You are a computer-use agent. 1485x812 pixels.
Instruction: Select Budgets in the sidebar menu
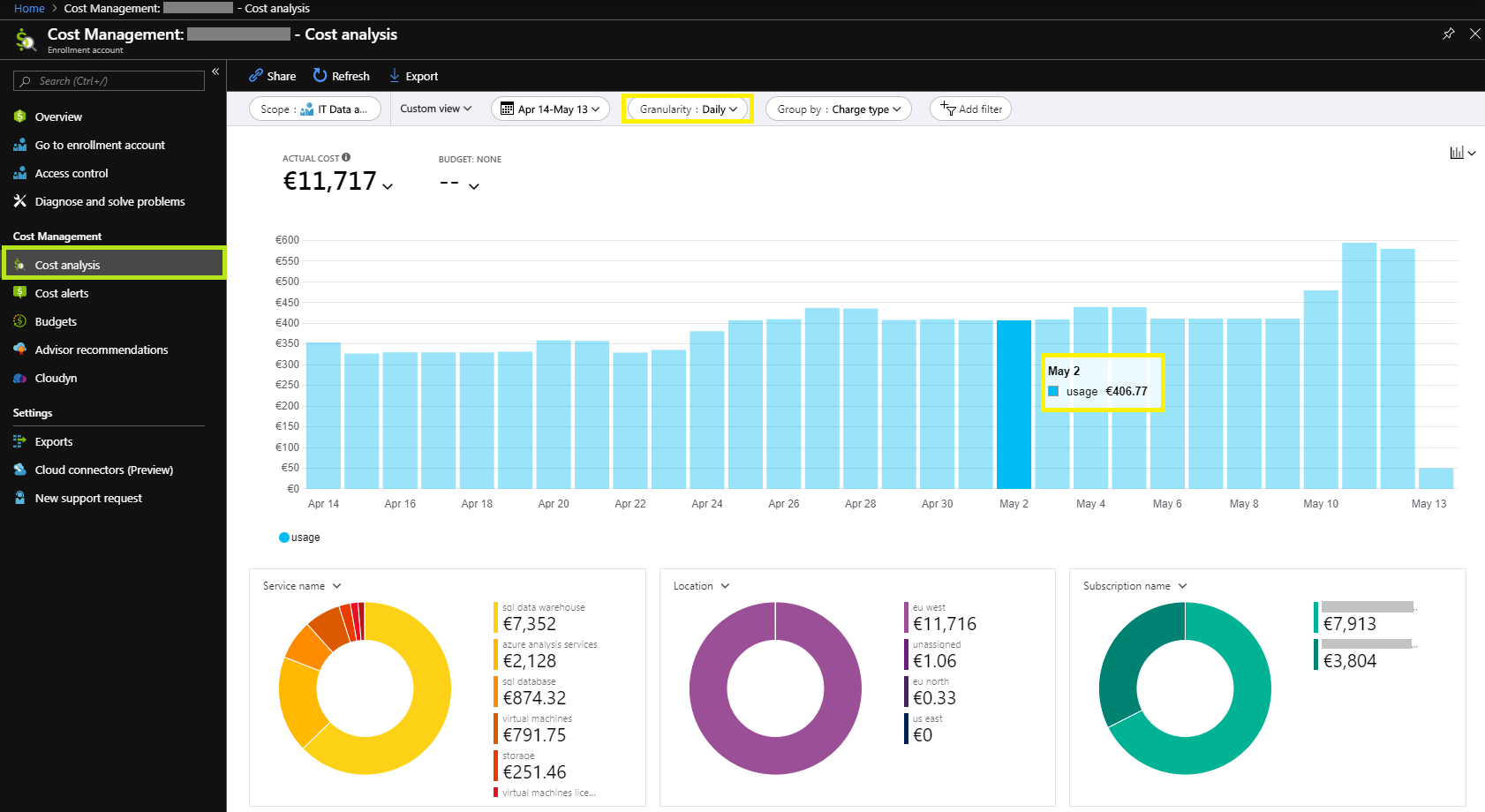56,321
